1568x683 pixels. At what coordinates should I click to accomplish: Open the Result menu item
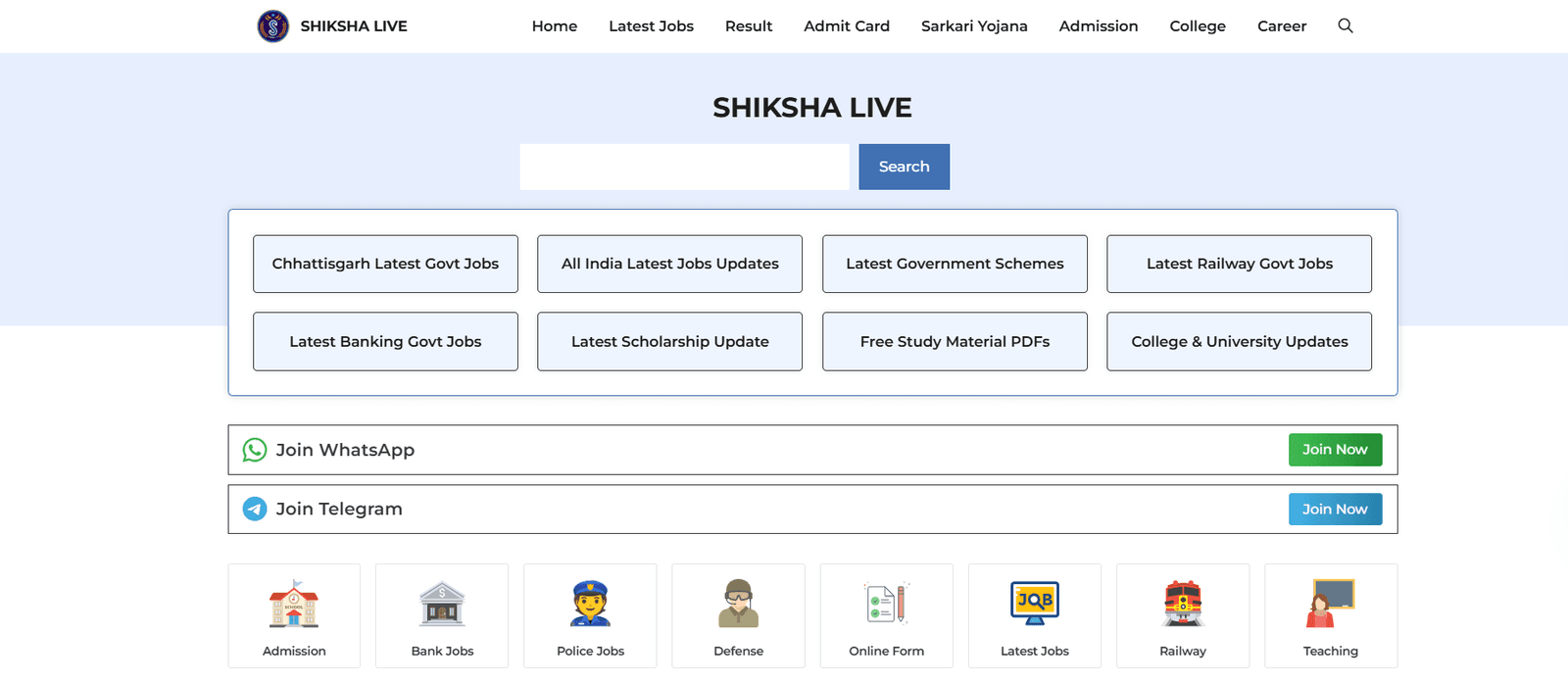click(749, 26)
